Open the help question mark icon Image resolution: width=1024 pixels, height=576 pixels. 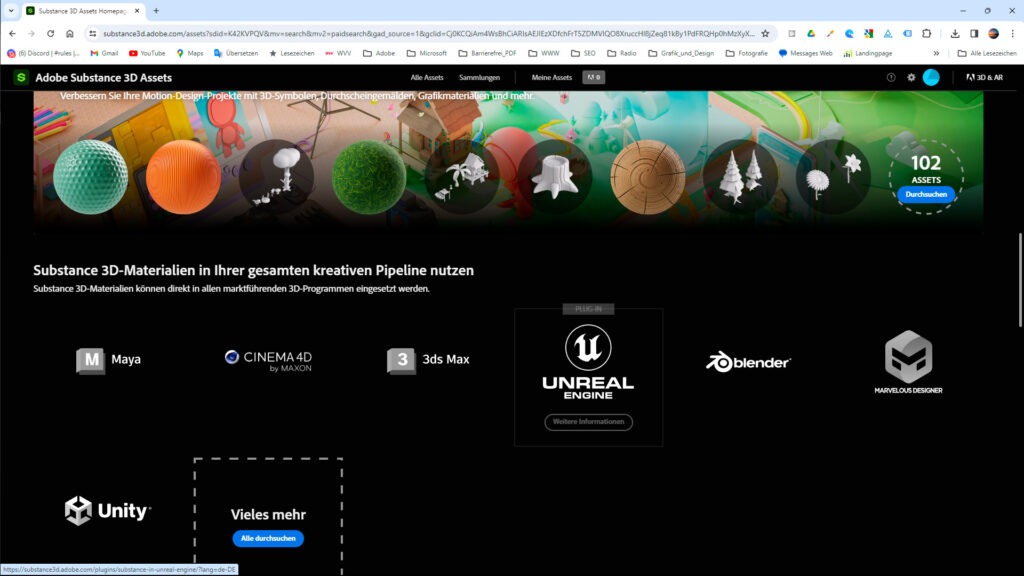point(891,78)
